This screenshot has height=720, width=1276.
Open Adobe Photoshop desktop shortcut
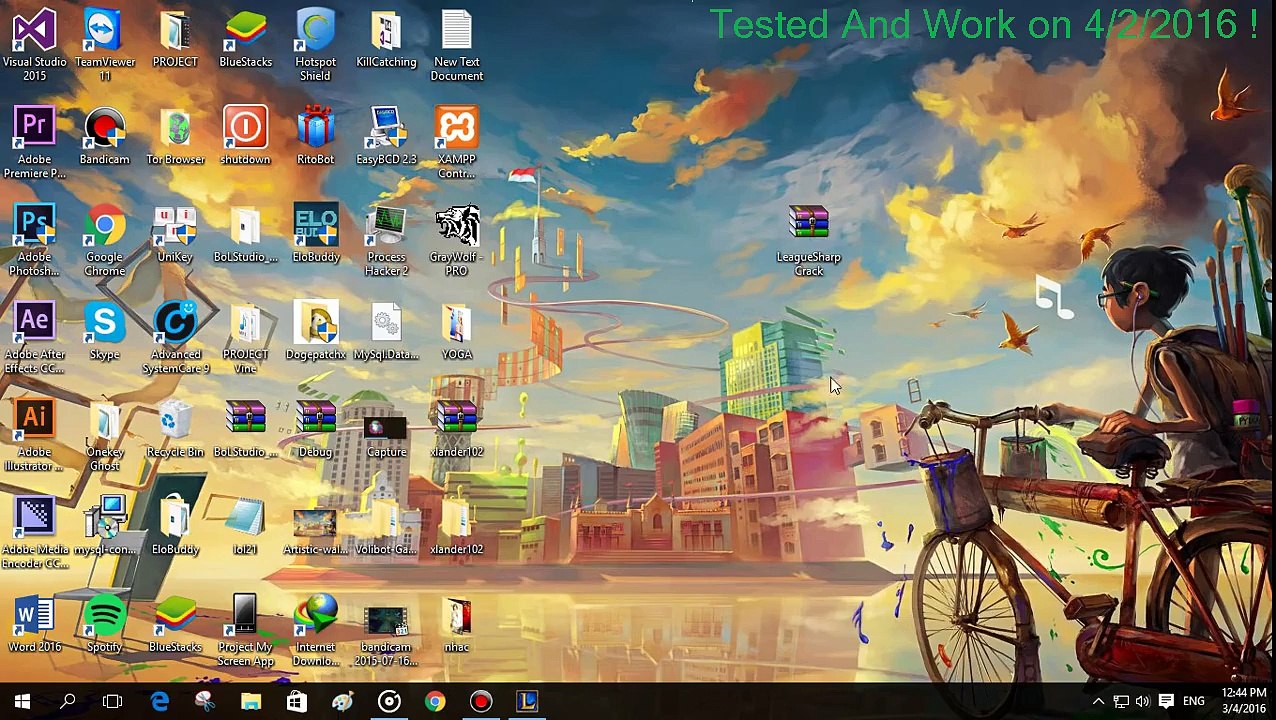click(34, 240)
